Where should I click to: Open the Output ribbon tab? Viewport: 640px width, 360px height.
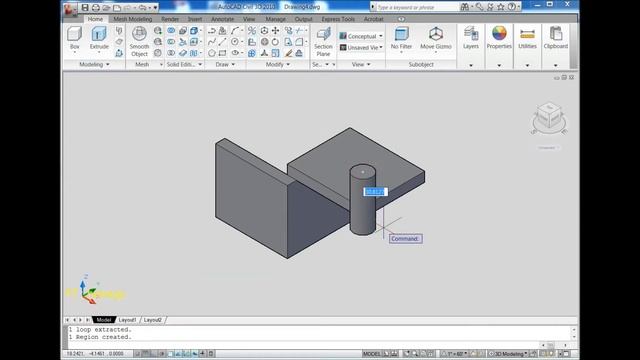(303, 19)
